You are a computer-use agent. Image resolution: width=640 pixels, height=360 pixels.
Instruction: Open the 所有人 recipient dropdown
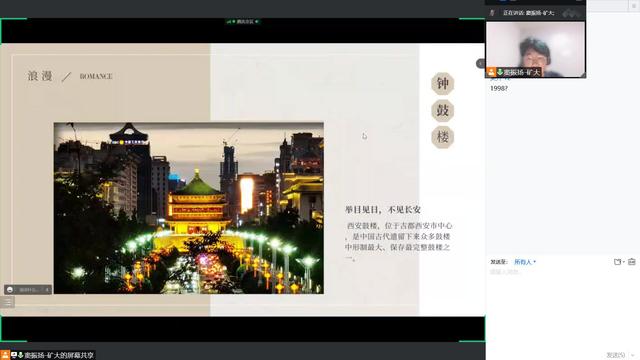[525, 262]
